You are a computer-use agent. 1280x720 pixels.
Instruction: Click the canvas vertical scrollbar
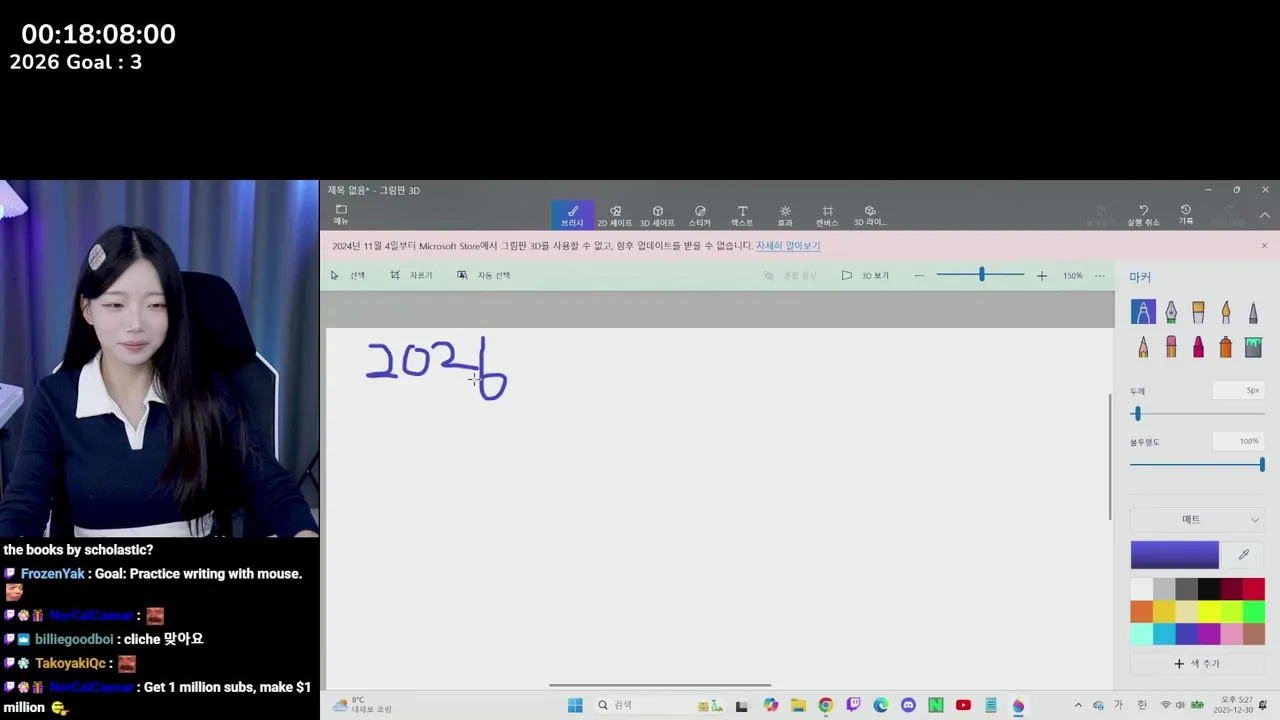point(1110,456)
